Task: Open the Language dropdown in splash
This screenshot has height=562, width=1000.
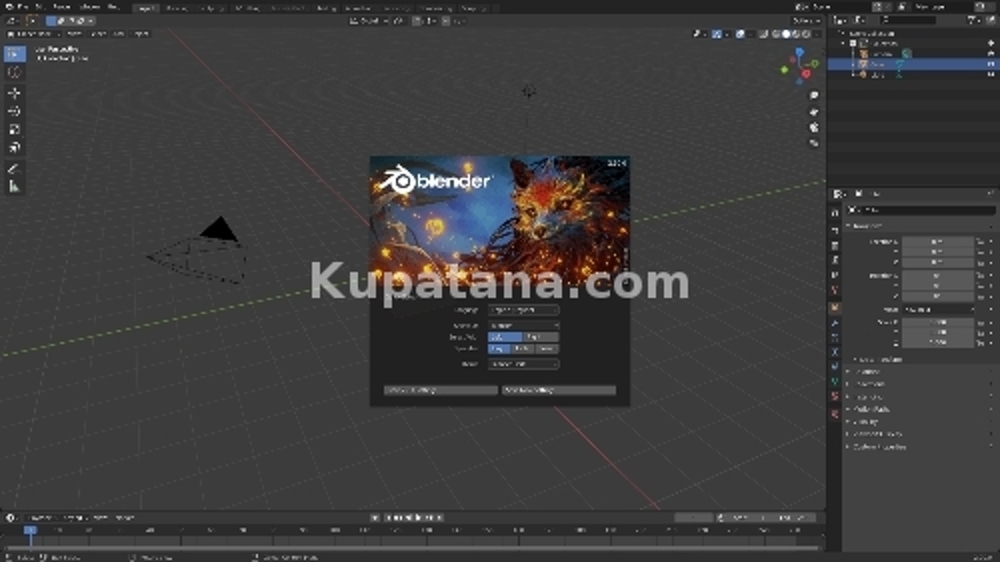Action: pyautogui.click(x=523, y=310)
